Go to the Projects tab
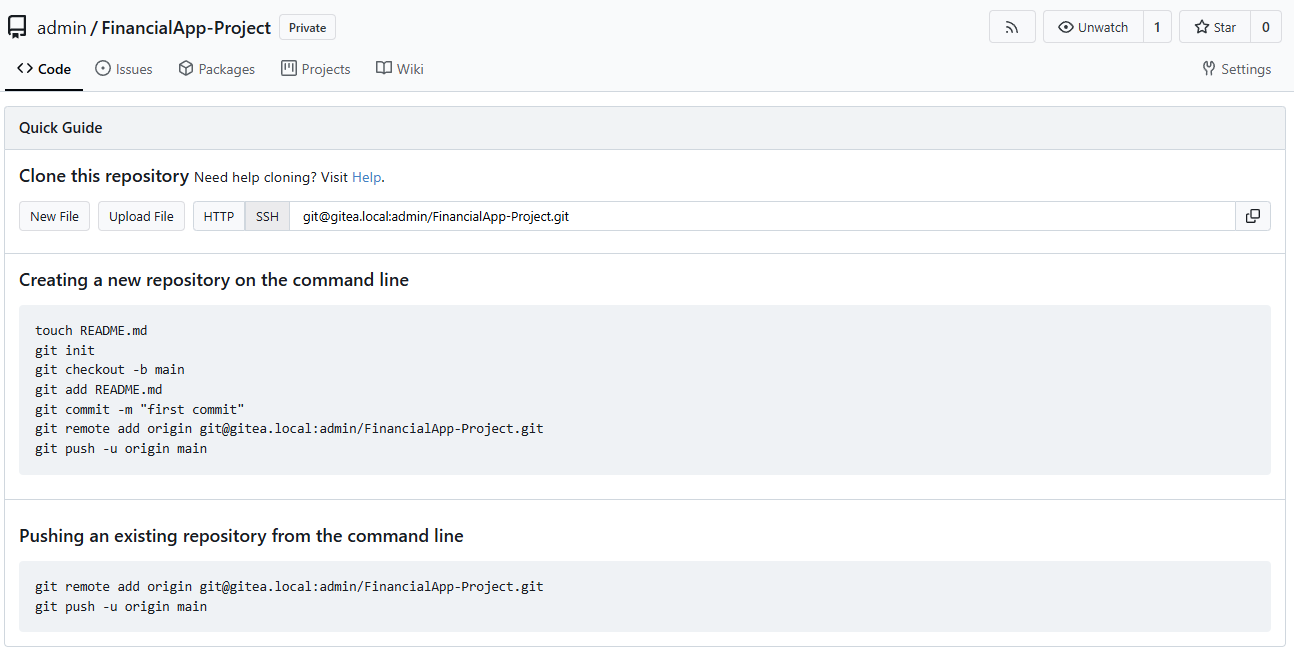1294x652 pixels. (315, 69)
